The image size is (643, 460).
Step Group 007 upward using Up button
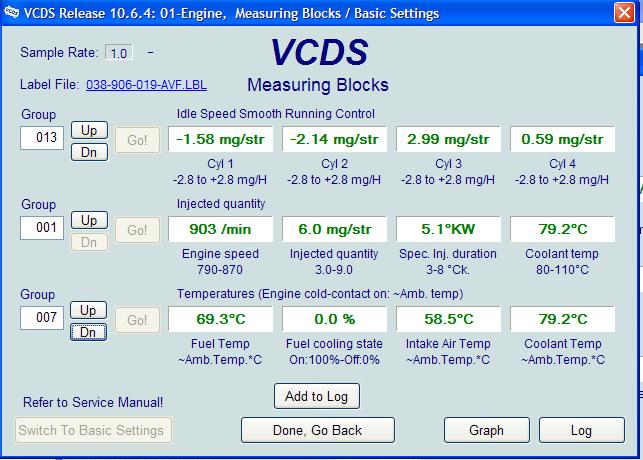[x=89, y=310]
